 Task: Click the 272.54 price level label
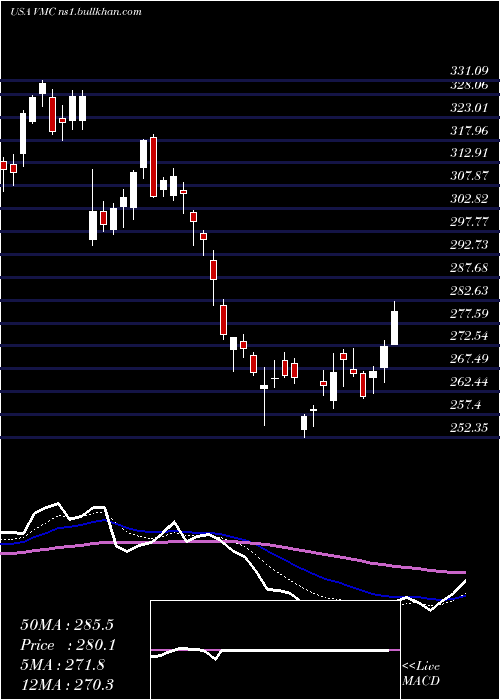[x=469, y=337]
